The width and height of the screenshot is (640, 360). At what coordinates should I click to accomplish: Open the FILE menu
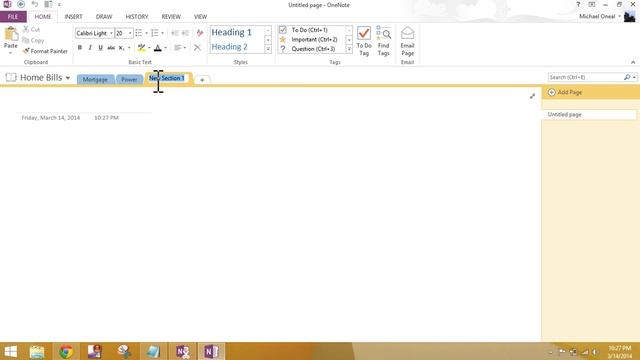pyautogui.click(x=13, y=17)
